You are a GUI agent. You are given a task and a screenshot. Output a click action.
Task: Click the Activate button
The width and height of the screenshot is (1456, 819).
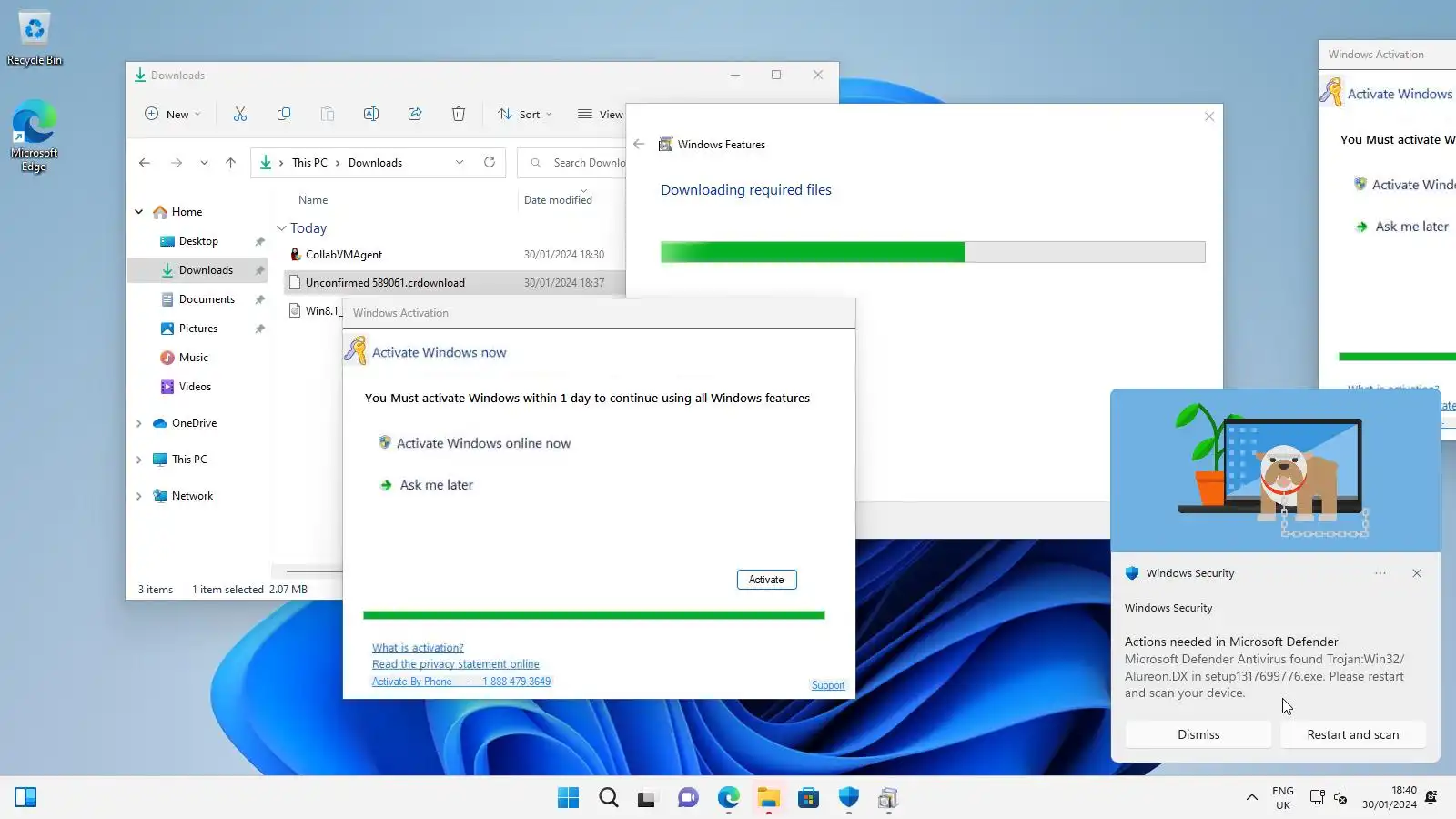coord(766,580)
